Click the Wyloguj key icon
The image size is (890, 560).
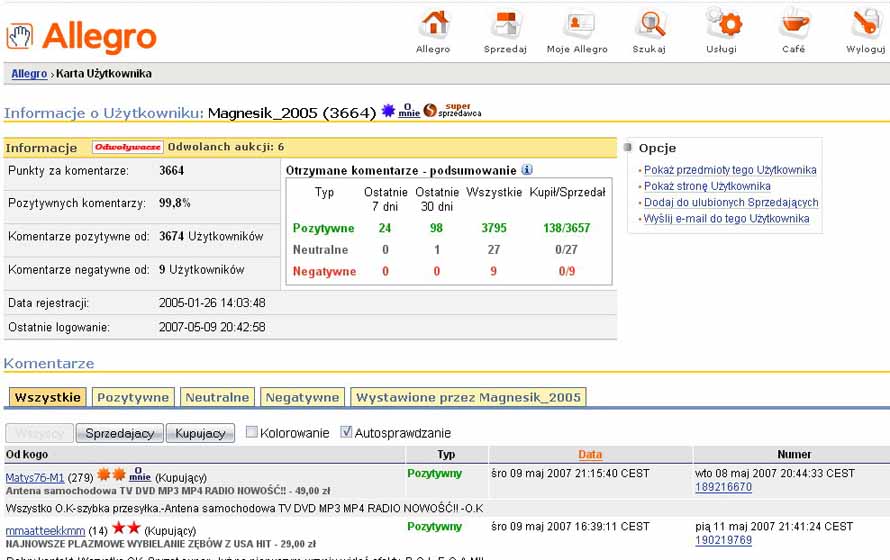coord(866,24)
